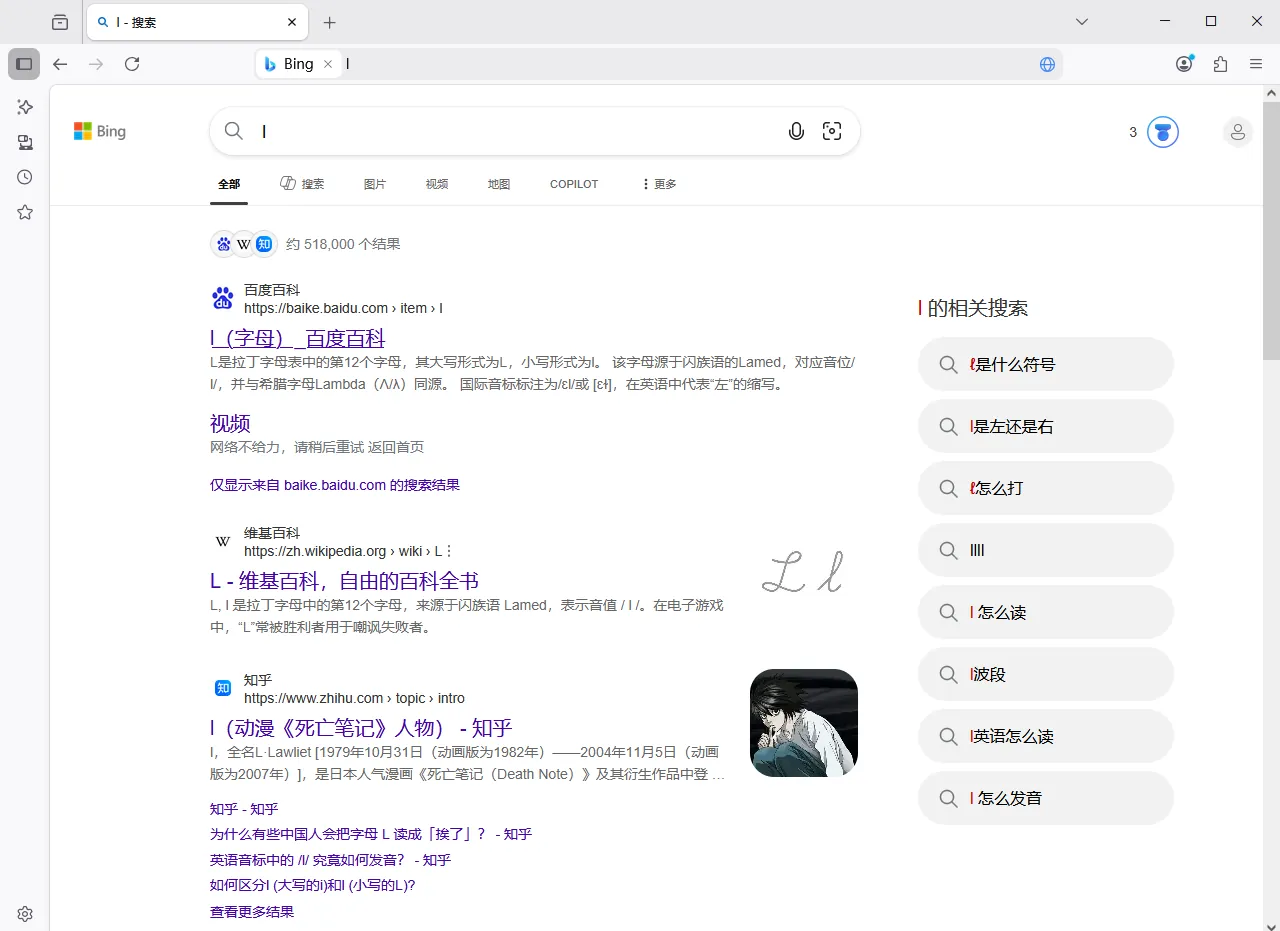Viewport: 1280px width, 931px height.
Task: Open settings via the gear icon
Action: point(24,913)
